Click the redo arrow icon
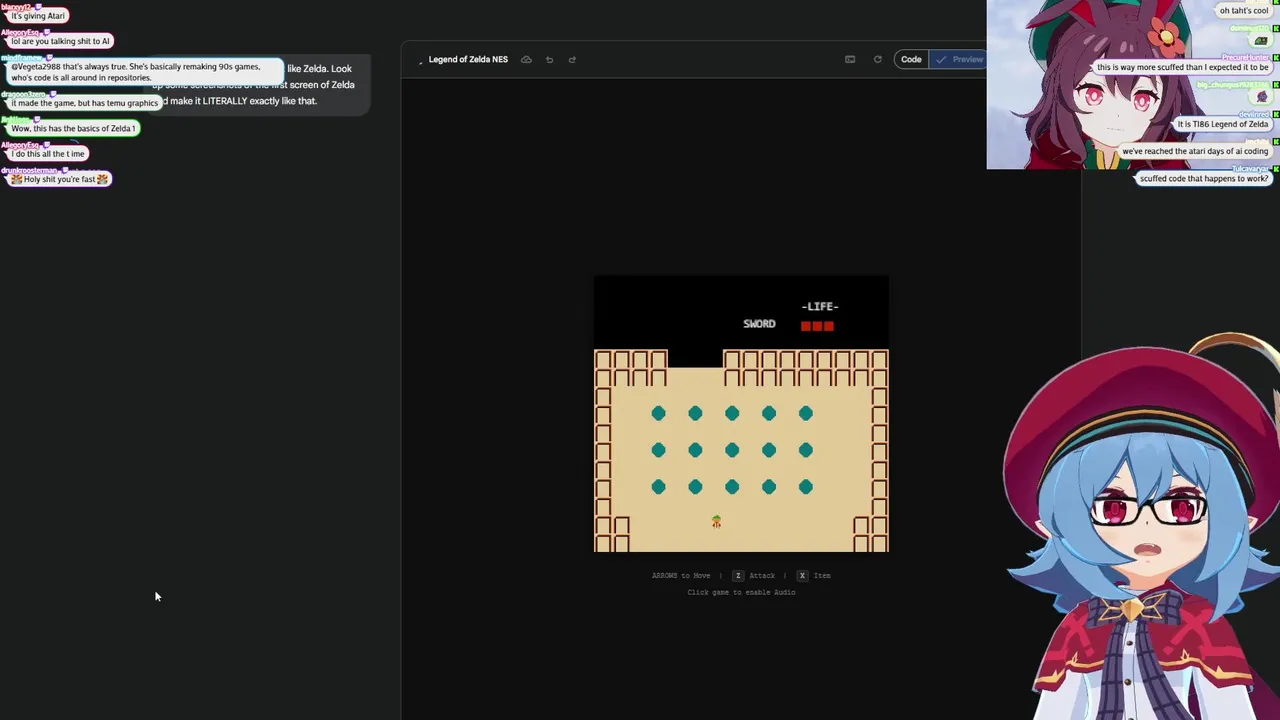 [572, 59]
